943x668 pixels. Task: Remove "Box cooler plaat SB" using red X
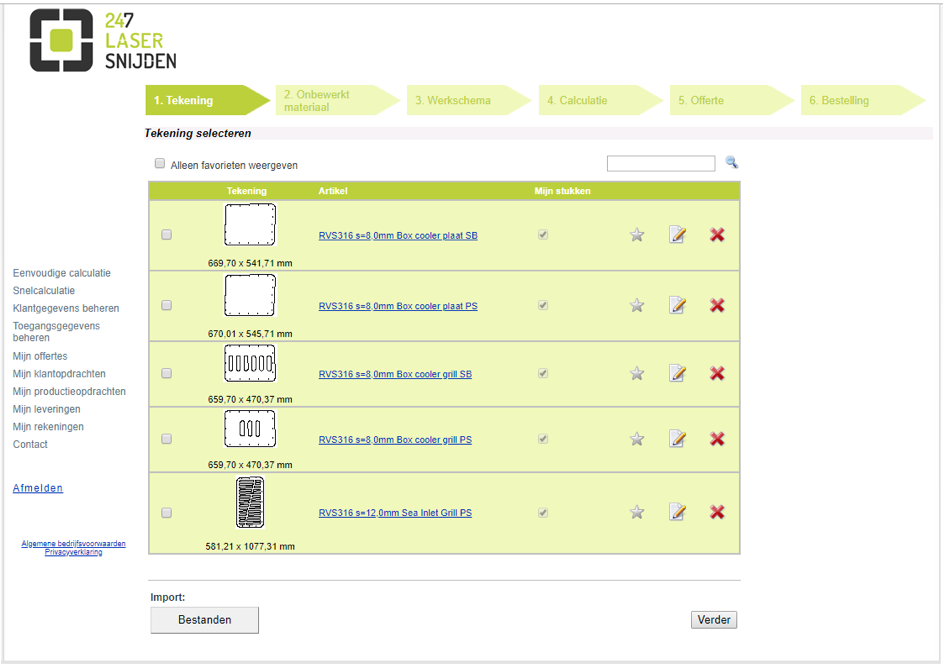click(x=717, y=235)
